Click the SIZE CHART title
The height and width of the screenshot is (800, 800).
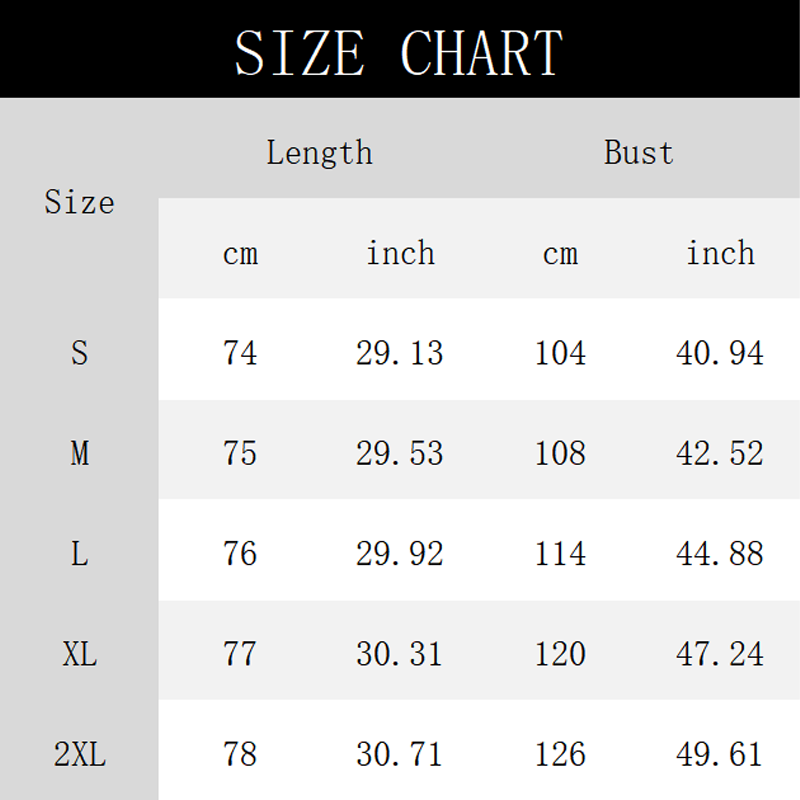pos(399,52)
